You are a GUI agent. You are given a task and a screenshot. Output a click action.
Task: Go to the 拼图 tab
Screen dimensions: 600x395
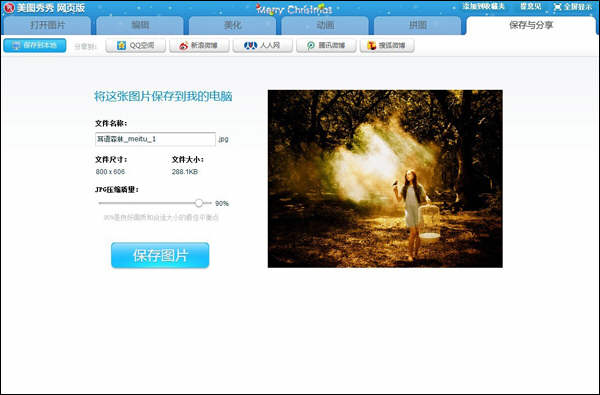417,26
